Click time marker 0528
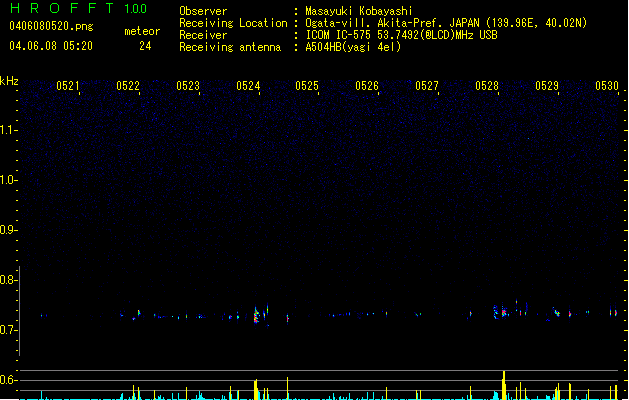Viewport: 629px width, 400px height. [487, 86]
